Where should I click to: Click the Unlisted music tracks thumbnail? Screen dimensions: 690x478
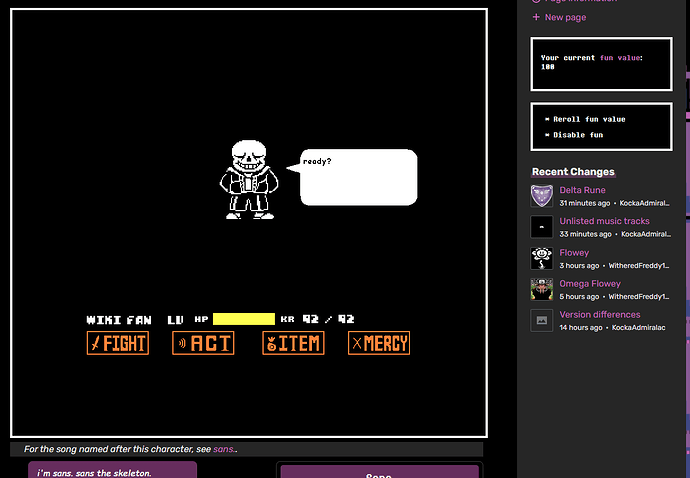(542, 227)
